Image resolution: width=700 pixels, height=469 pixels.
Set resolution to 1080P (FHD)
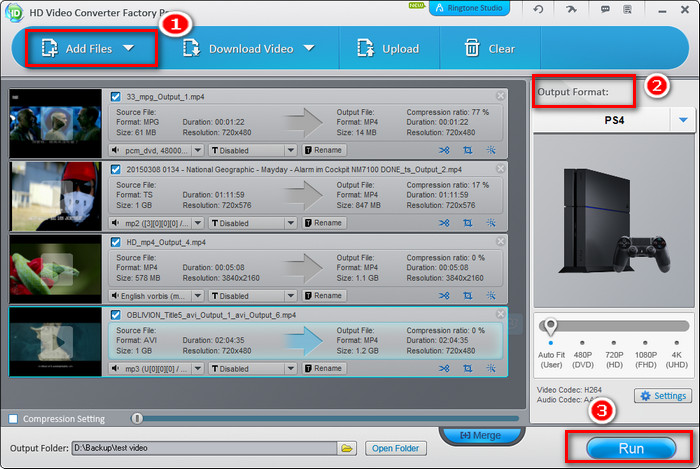[646, 355]
